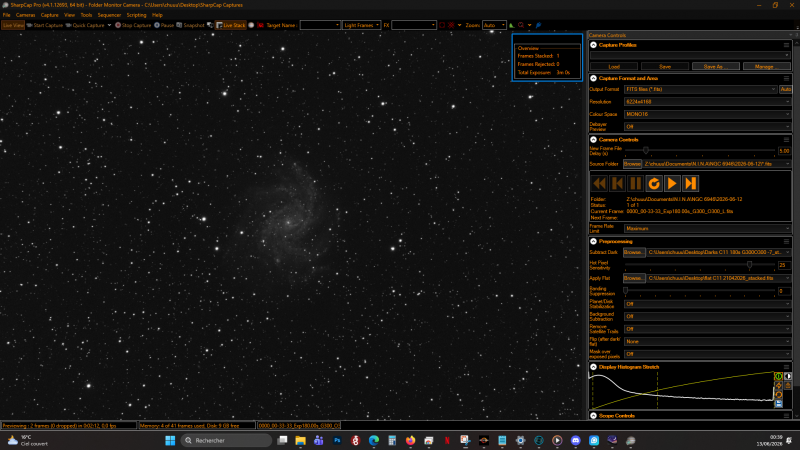Image resolution: width=800 pixels, height=450 pixels.
Task: Open the Frame Rate Limit dropdown
Action: pos(708,229)
